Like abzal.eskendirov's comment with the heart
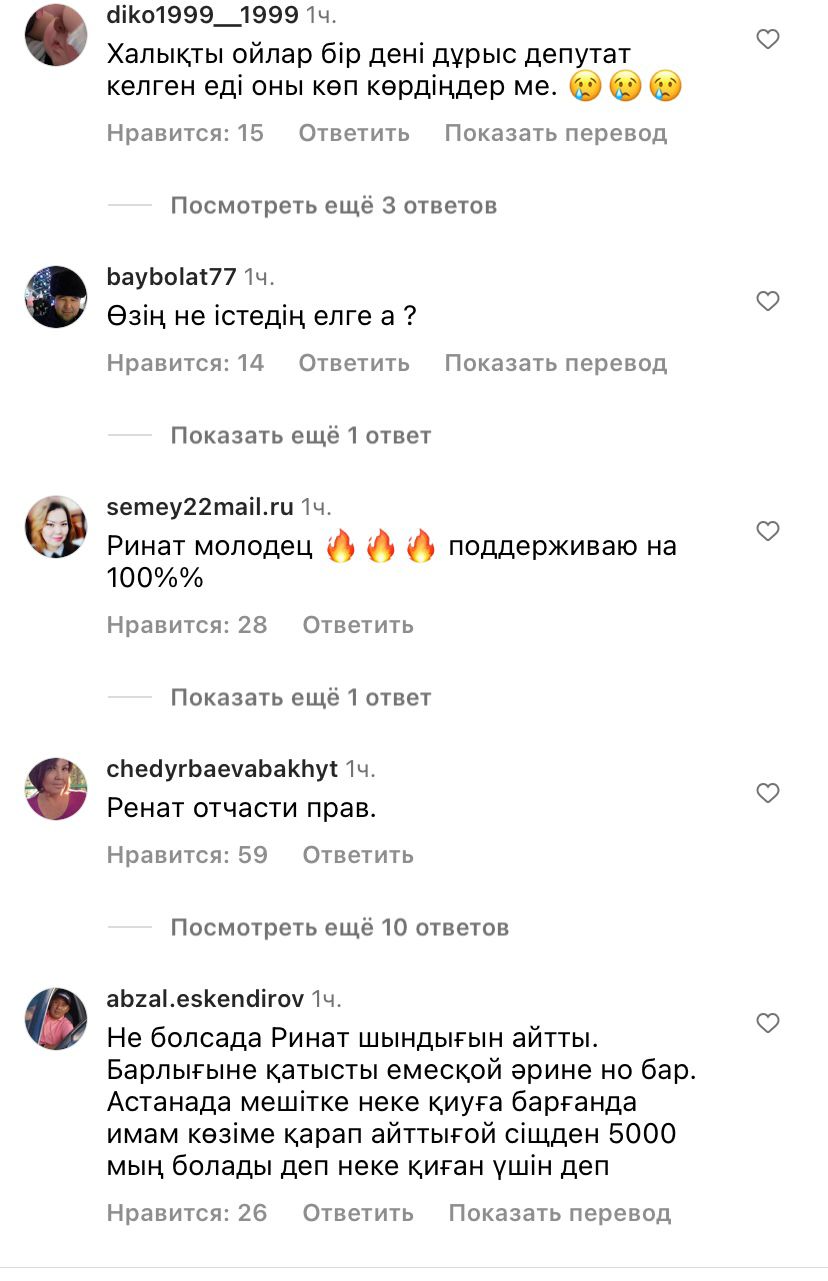Screen dimensions: 828x1281 [x=767, y=1023]
